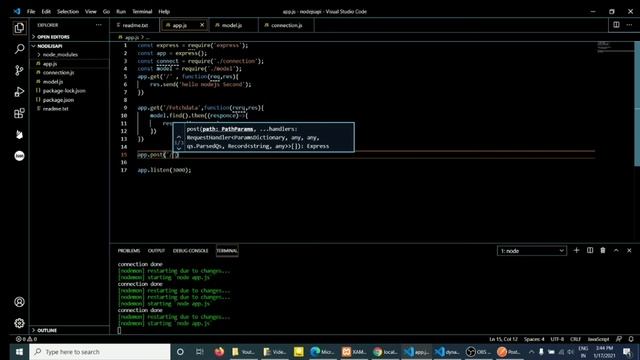Switch to the connection.js tab
The height and width of the screenshot is (360, 640).
click(287, 25)
